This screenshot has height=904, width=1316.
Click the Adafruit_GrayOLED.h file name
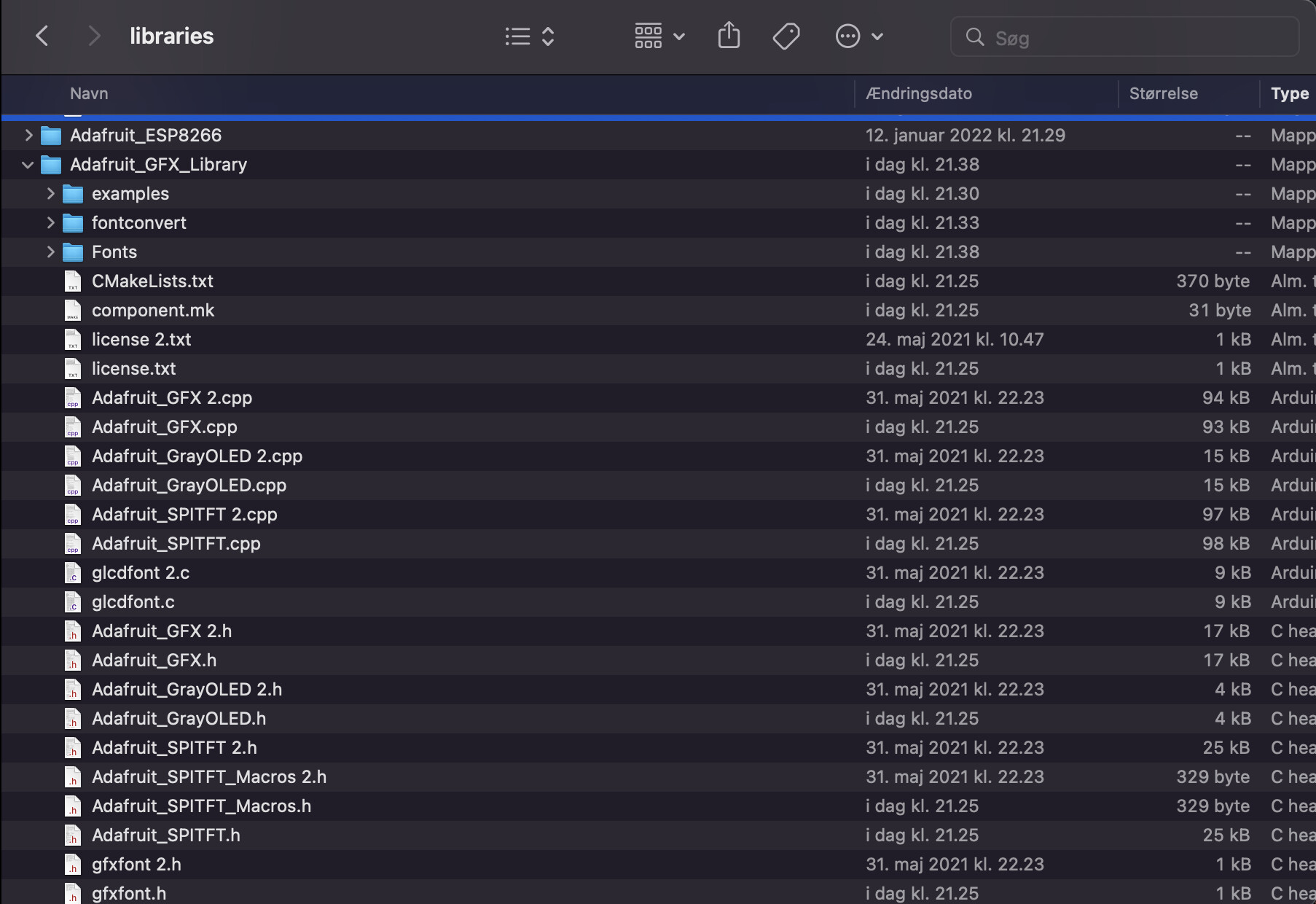179,718
